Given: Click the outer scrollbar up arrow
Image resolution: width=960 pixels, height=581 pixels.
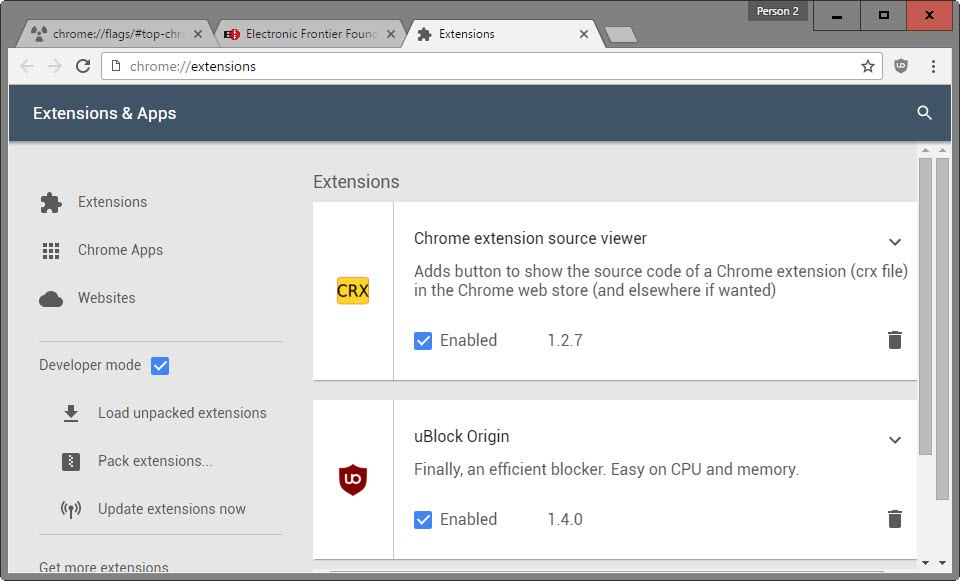Looking at the screenshot, I should (942, 149).
